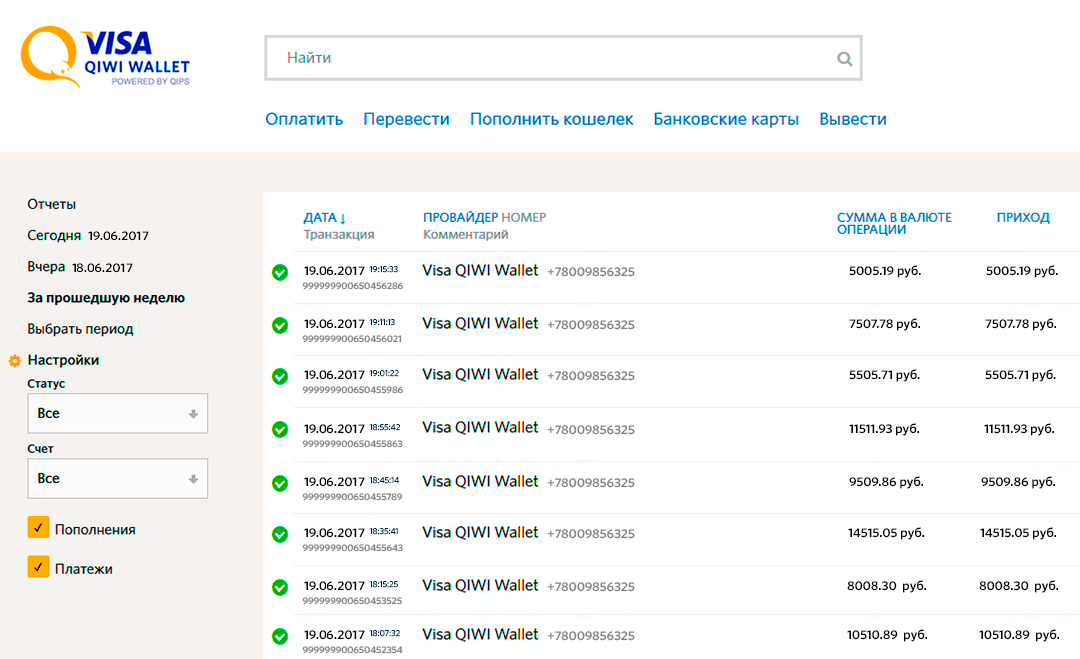Click phone +78009856325 in the 18:45:14 row
This screenshot has width=1080, height=659.
pos(591,483)
